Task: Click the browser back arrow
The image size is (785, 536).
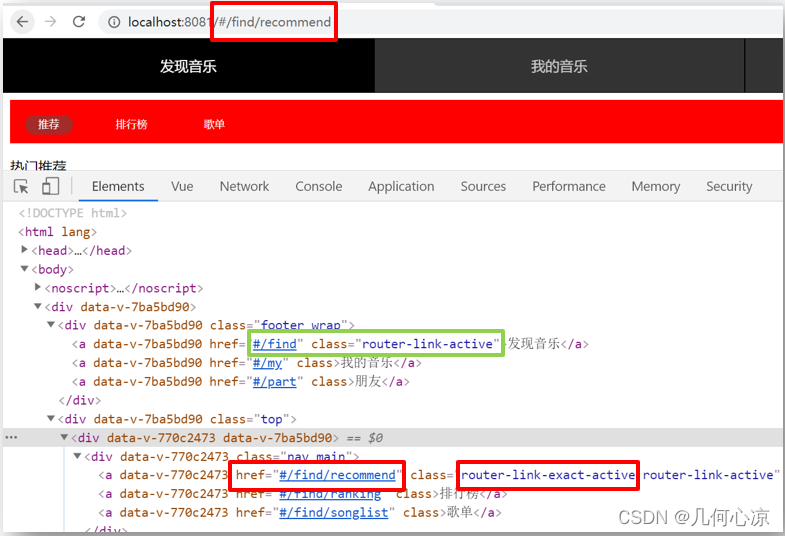Action: (x=23, y=22)
